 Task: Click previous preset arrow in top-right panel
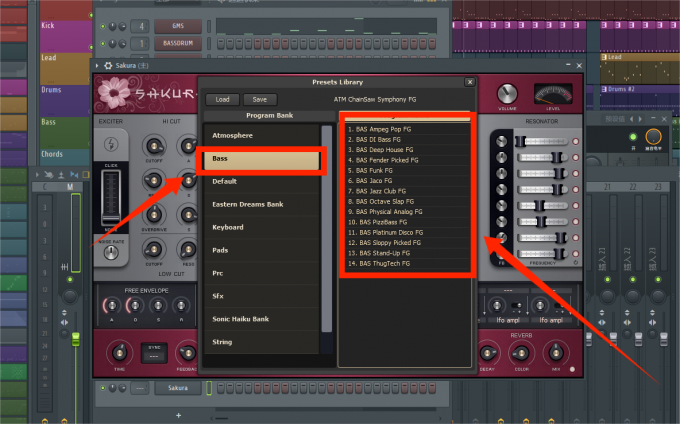coord(631,119)
